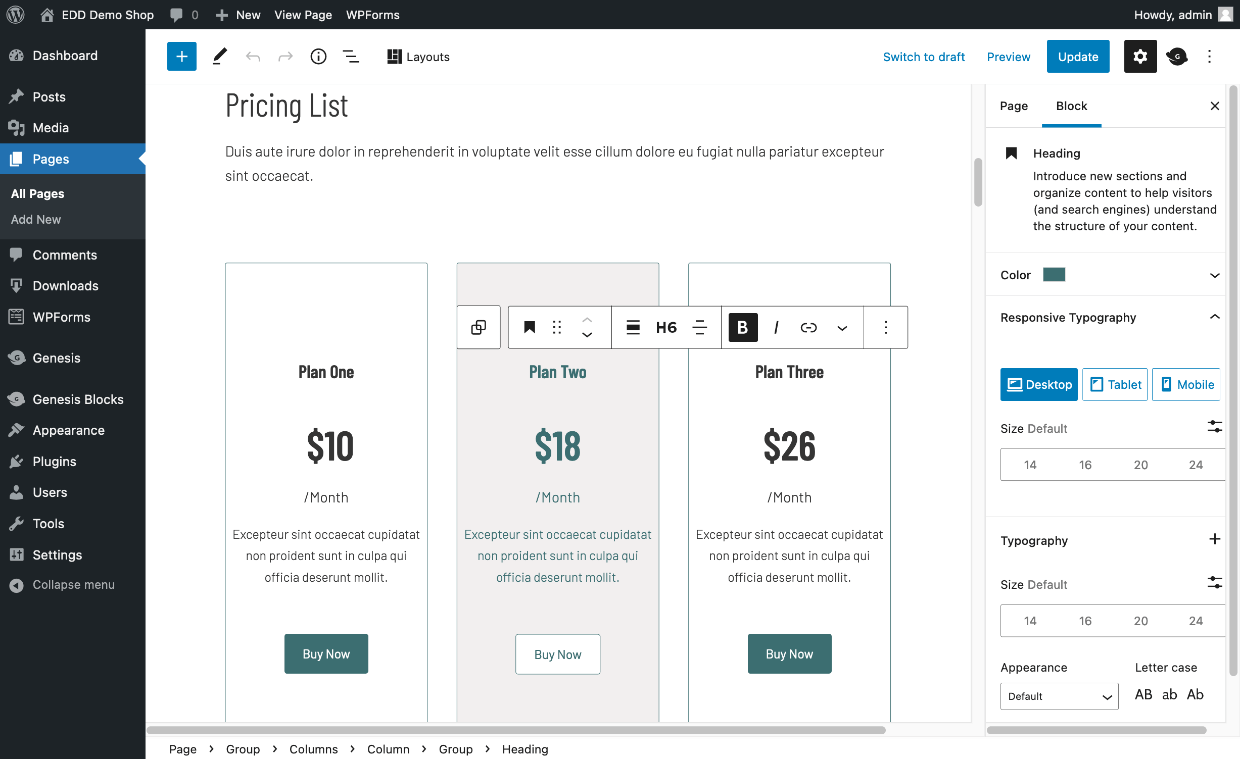Switch to the Page tab in sidebar
Viewport: 1240px width, 759px height.
point(1013,105)
